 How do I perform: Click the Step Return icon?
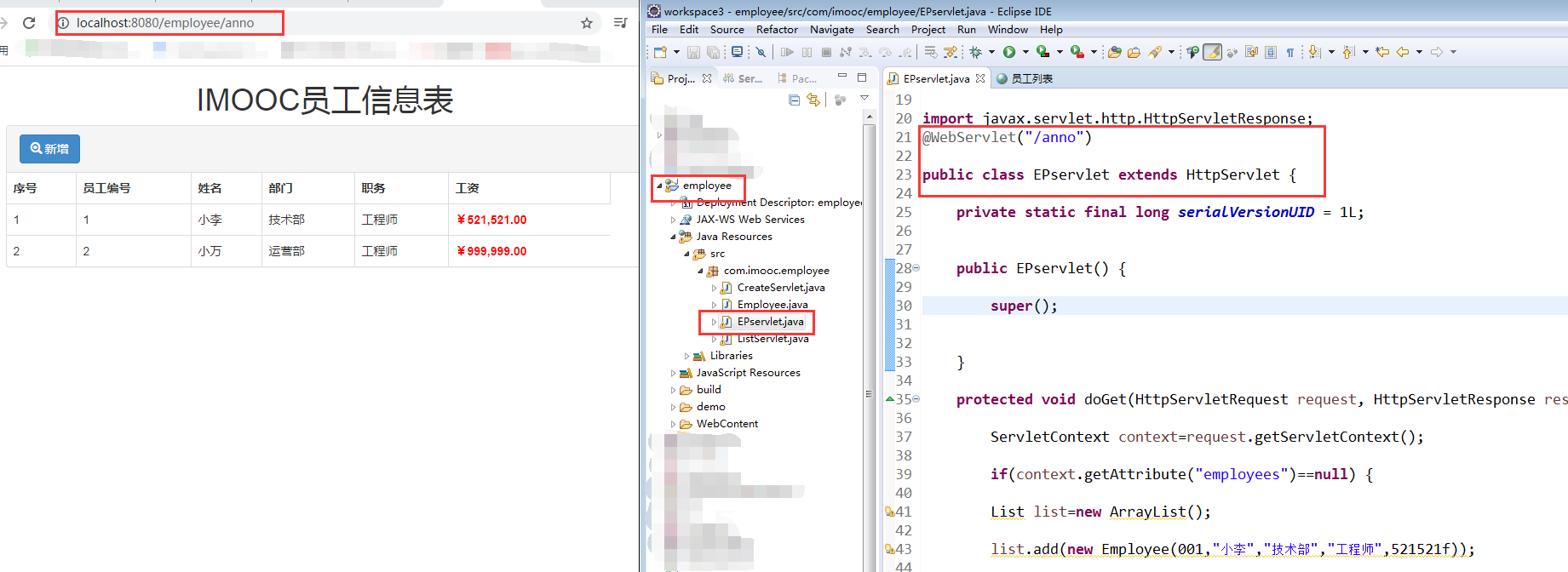tap(905, 52)
